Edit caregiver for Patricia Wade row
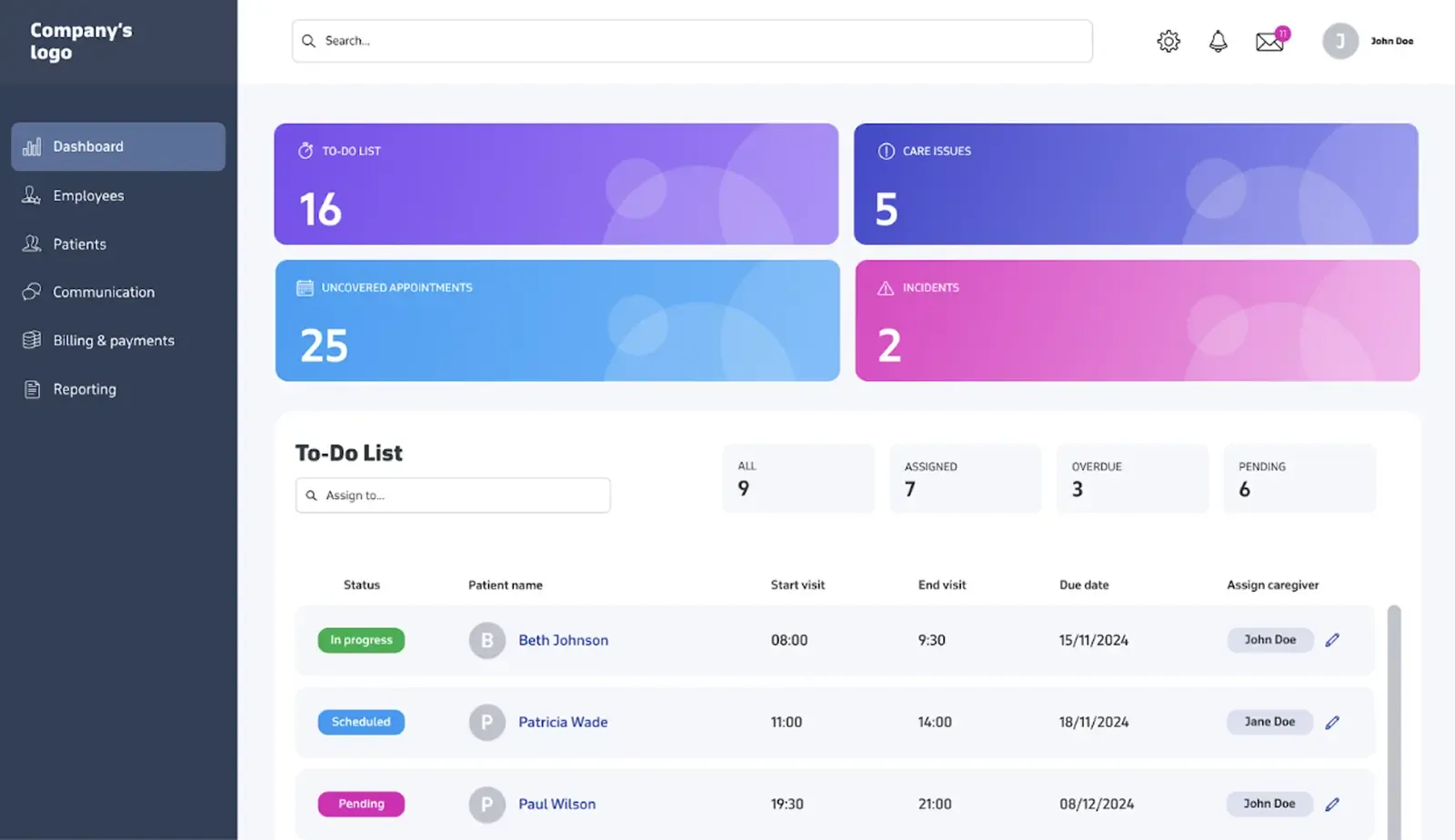The height and width of the screenshot is (840, 1455). (1332, 723)
